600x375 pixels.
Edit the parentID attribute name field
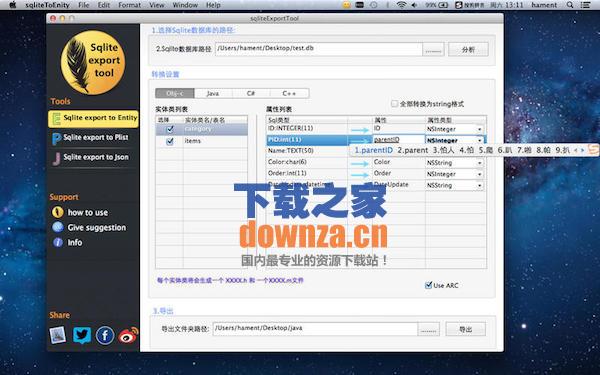[399, 140]
